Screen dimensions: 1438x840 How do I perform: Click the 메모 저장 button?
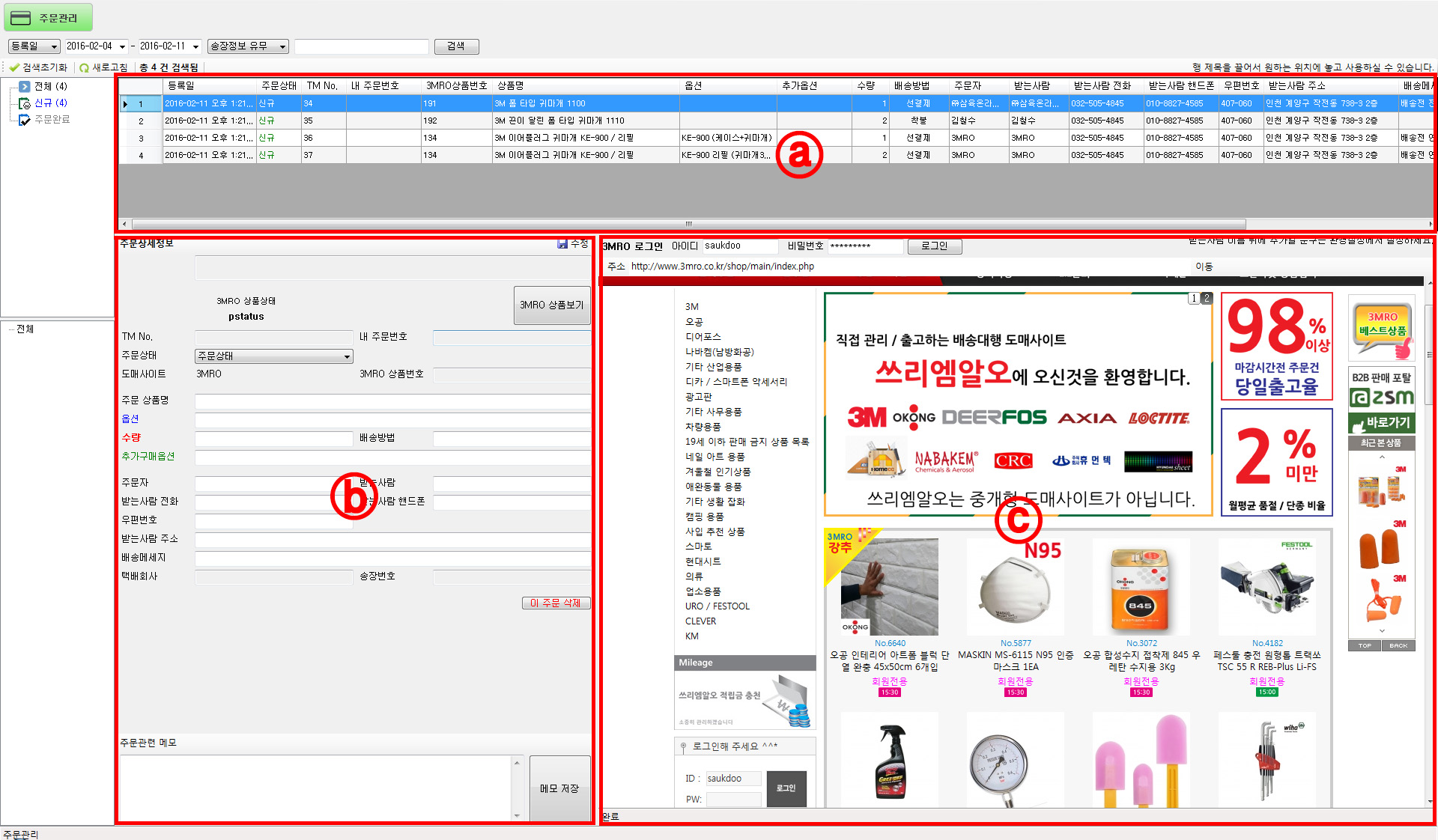tap(559, 788)
